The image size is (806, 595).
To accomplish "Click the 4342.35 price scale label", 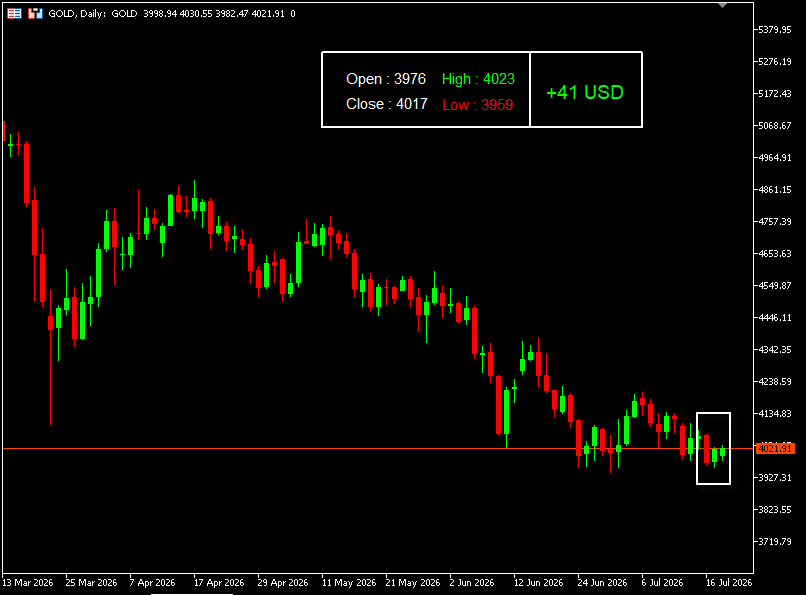I will click(775, 349).
